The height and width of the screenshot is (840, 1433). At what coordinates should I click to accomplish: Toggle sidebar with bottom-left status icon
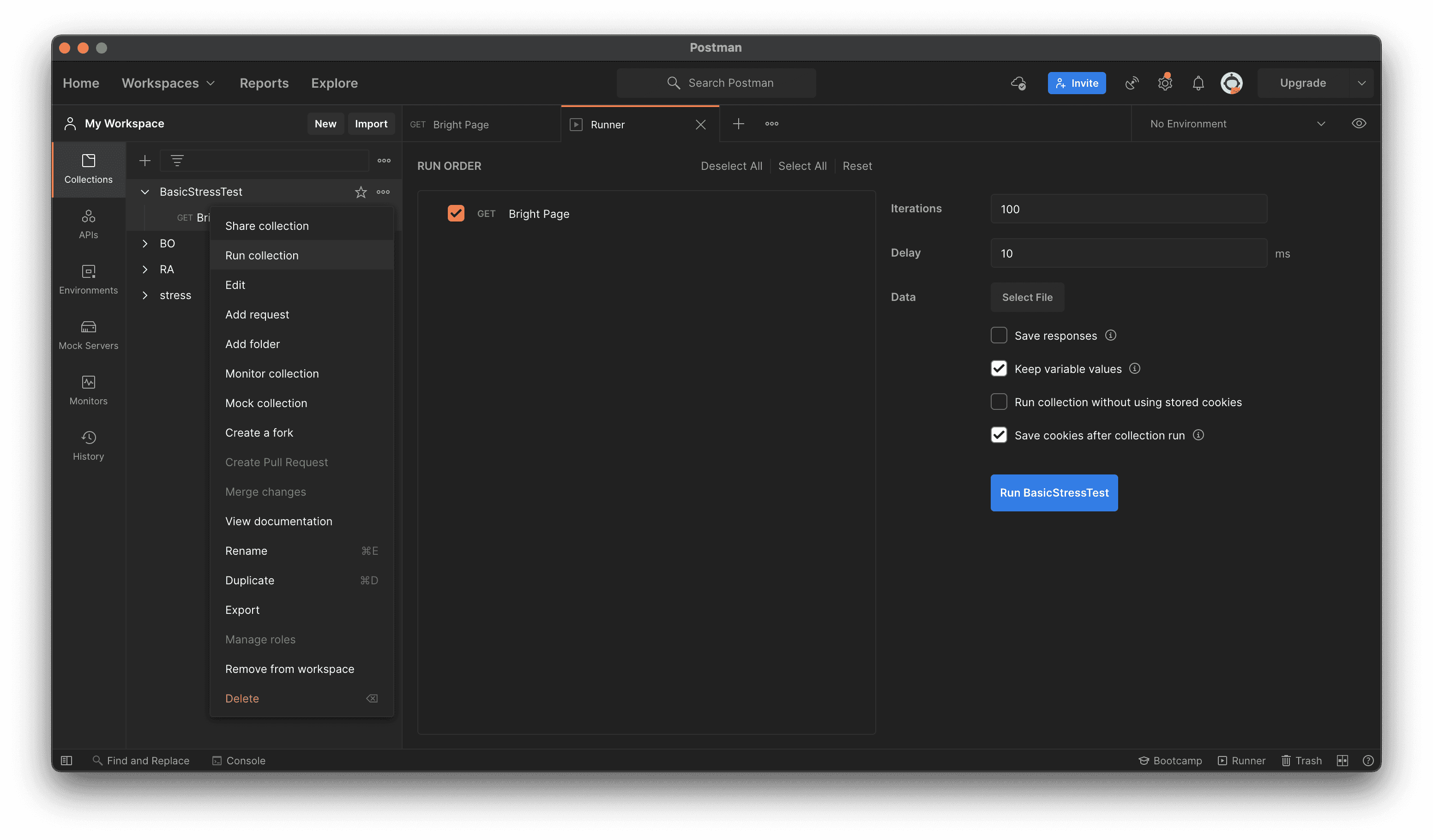(x=66, y=761)
